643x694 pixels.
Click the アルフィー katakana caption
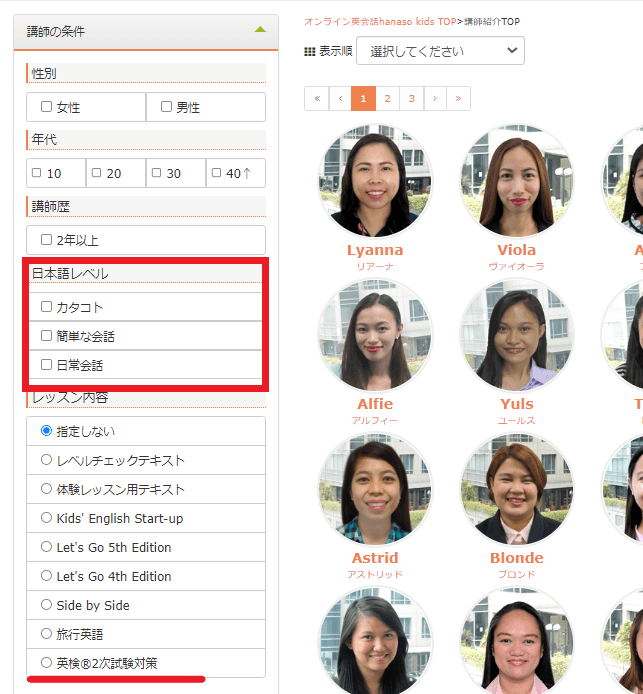[x=375, y=420]
